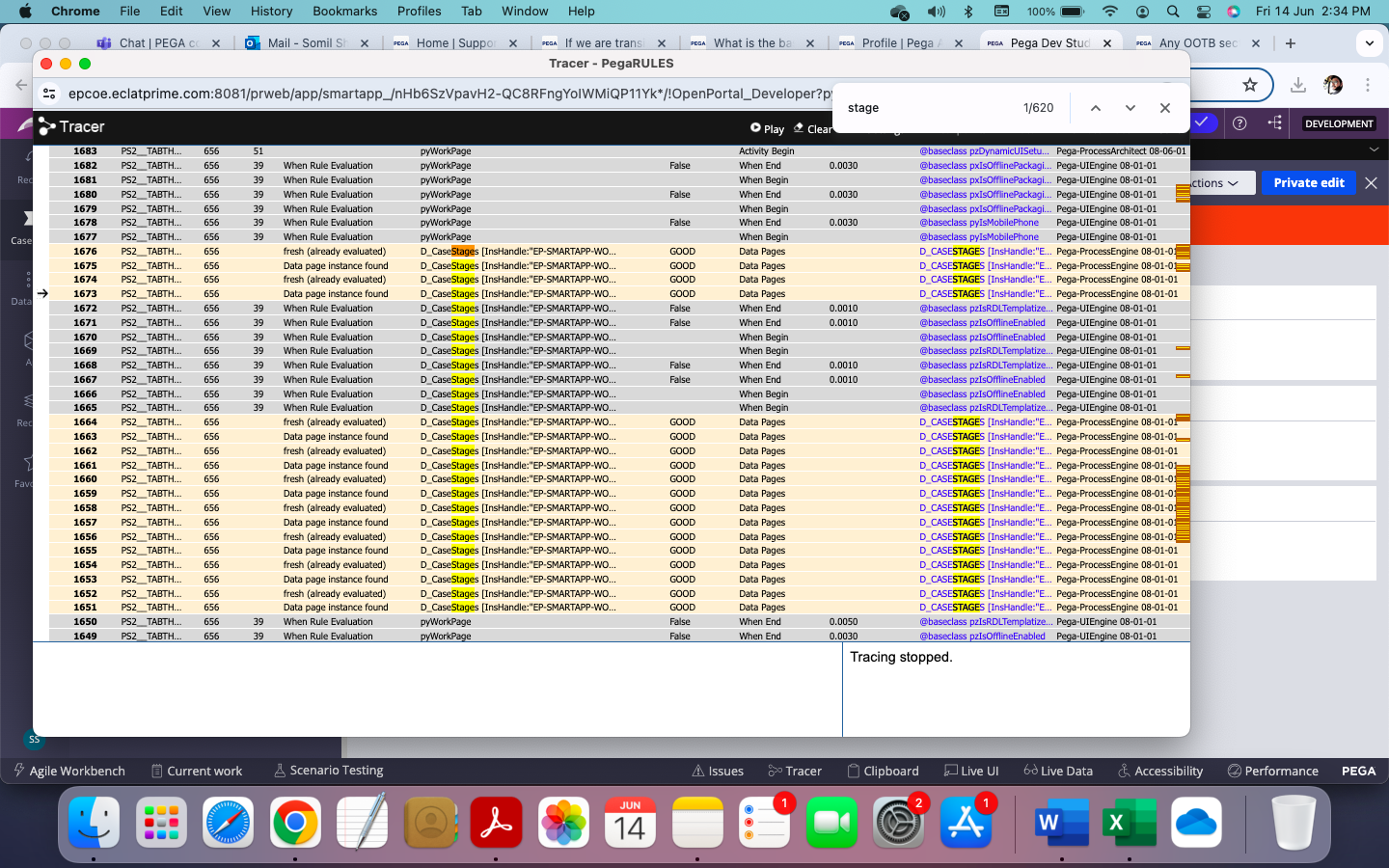The image size is (1389, 868).
Task: Switch to the Profile | Pega tab
Action: tap(901, 43)
